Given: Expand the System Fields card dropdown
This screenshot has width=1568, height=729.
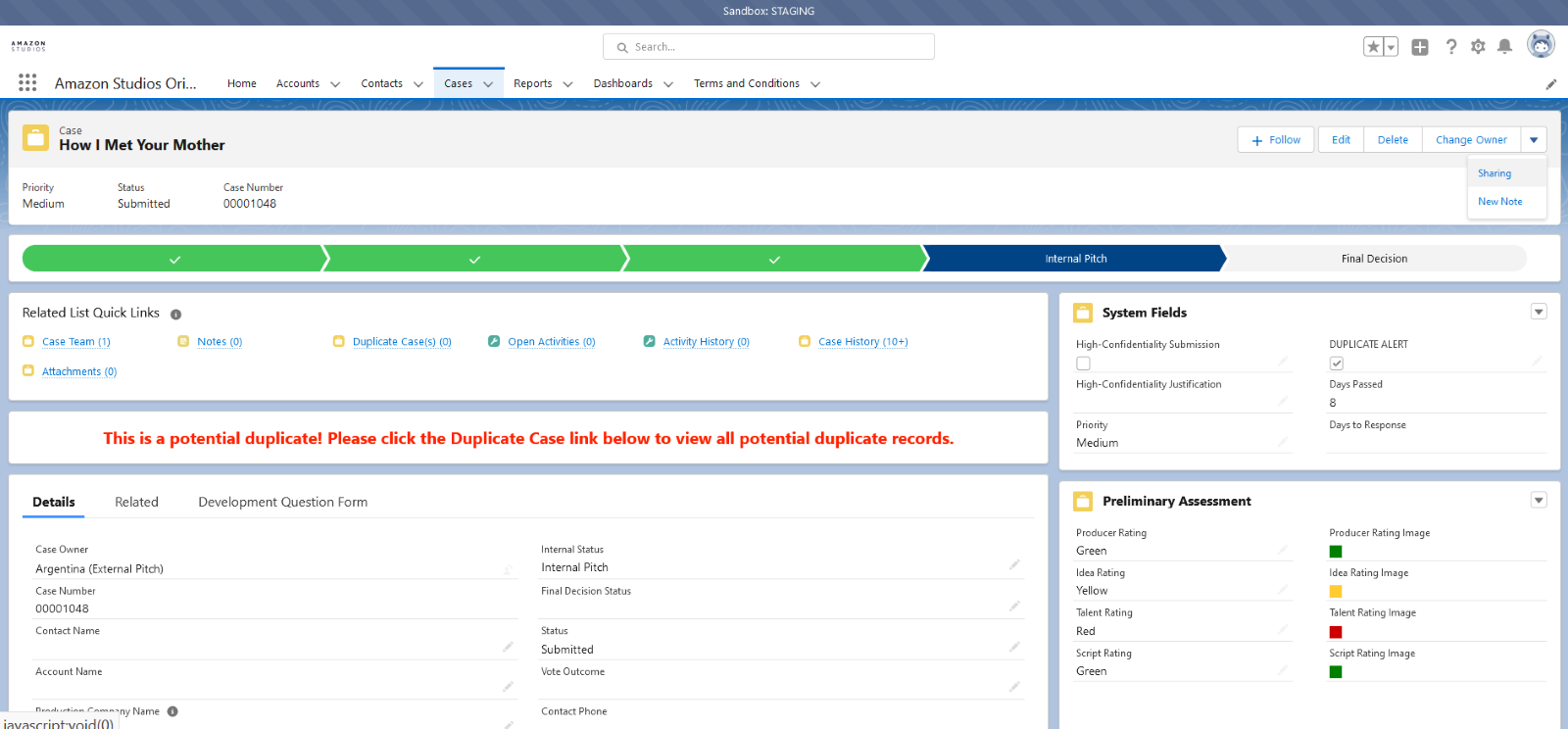Looking at the screenshot, I should [1539, 312].
